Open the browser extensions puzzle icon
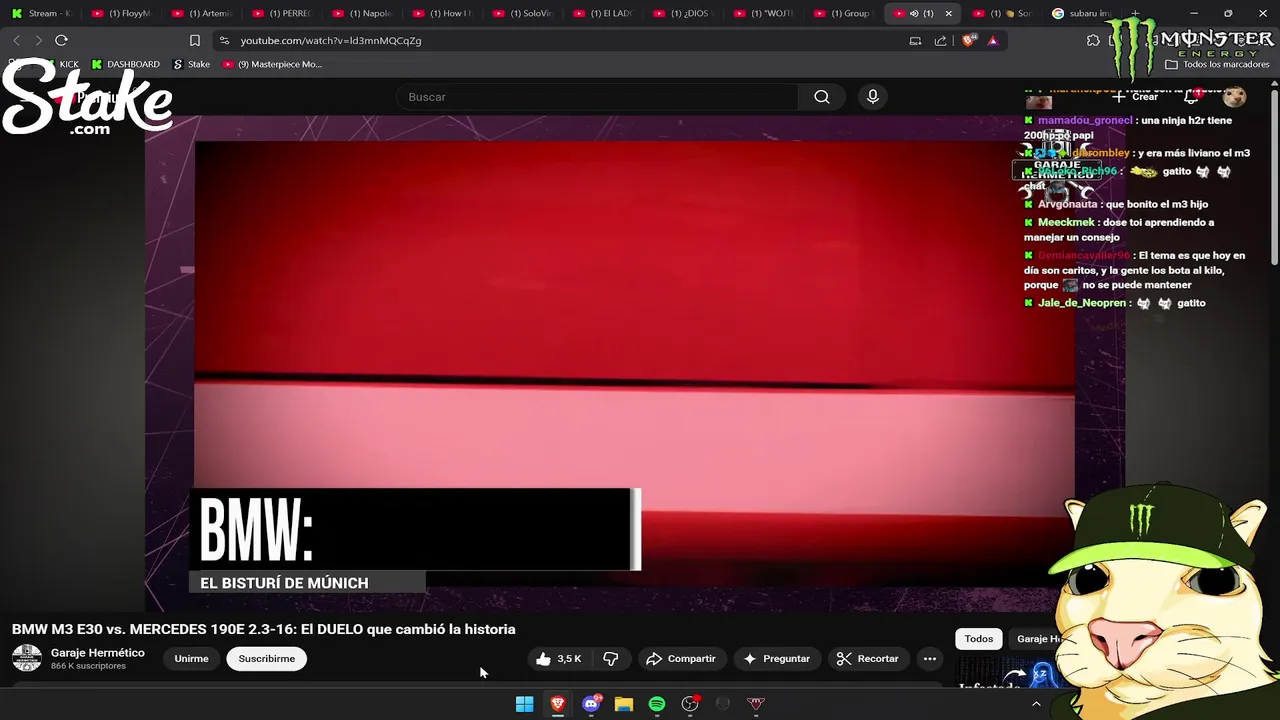Viewport: 1280px width, 720px height. pos(1093,41)
